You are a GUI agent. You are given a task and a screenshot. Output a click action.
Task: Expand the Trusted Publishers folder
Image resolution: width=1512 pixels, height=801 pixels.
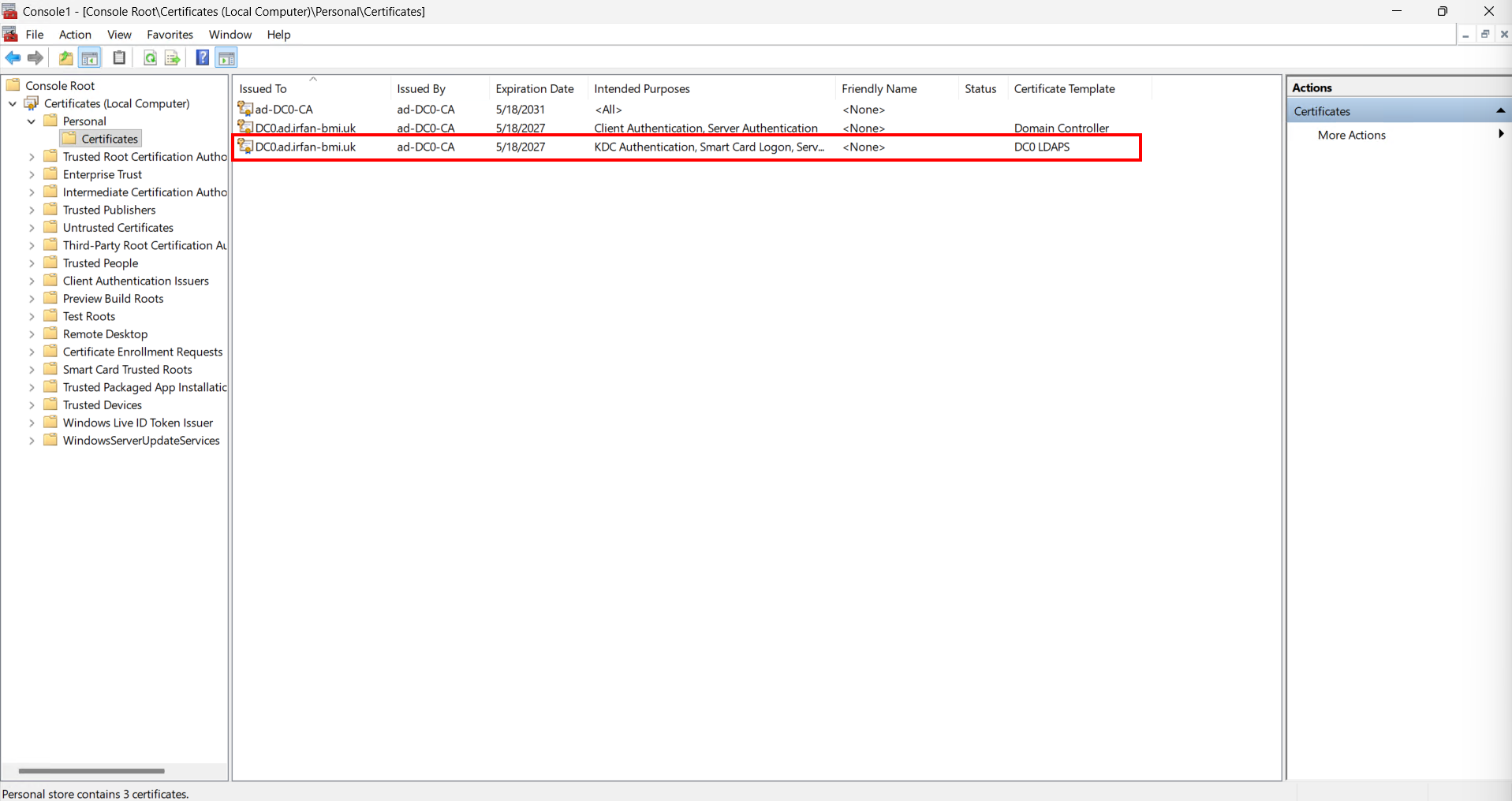point(32,210)
